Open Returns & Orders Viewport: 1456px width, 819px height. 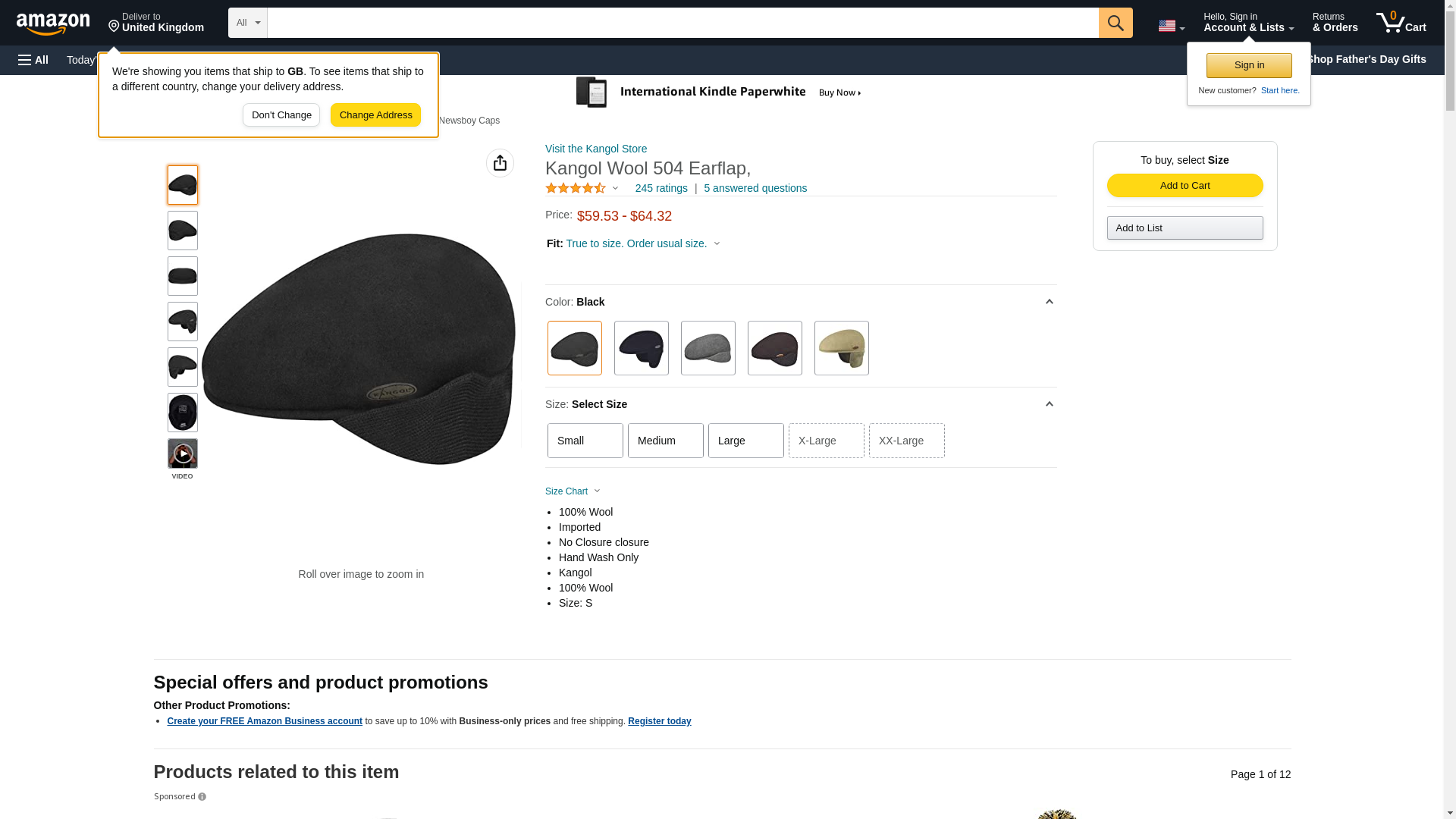(x=1335, y=23)
